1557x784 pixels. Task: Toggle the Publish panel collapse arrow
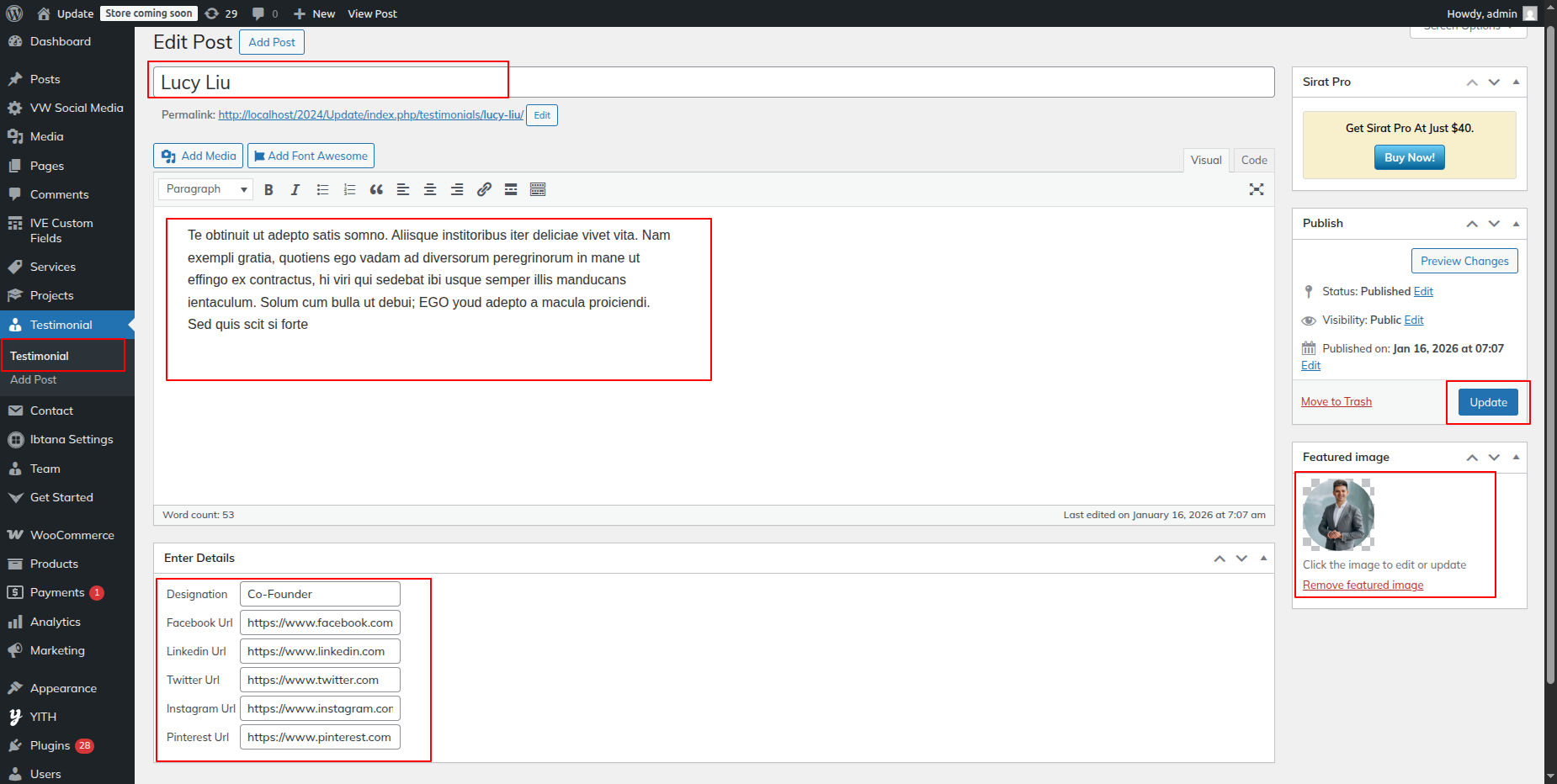point(1516,224)
